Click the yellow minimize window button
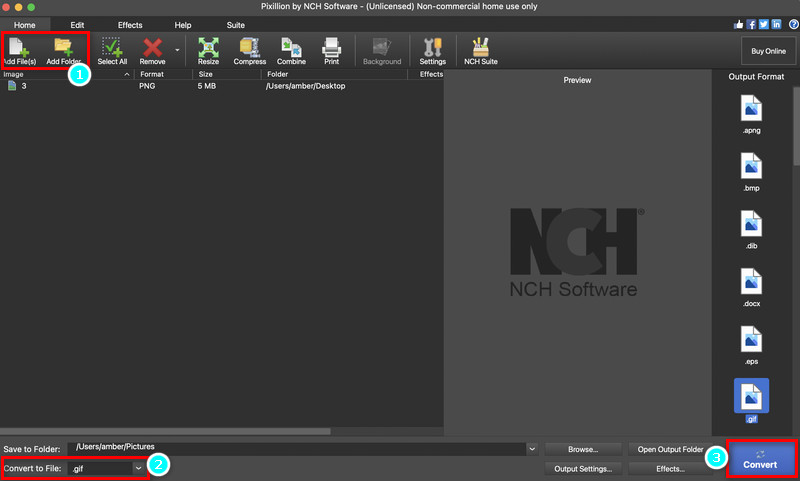 click(18, 7)
